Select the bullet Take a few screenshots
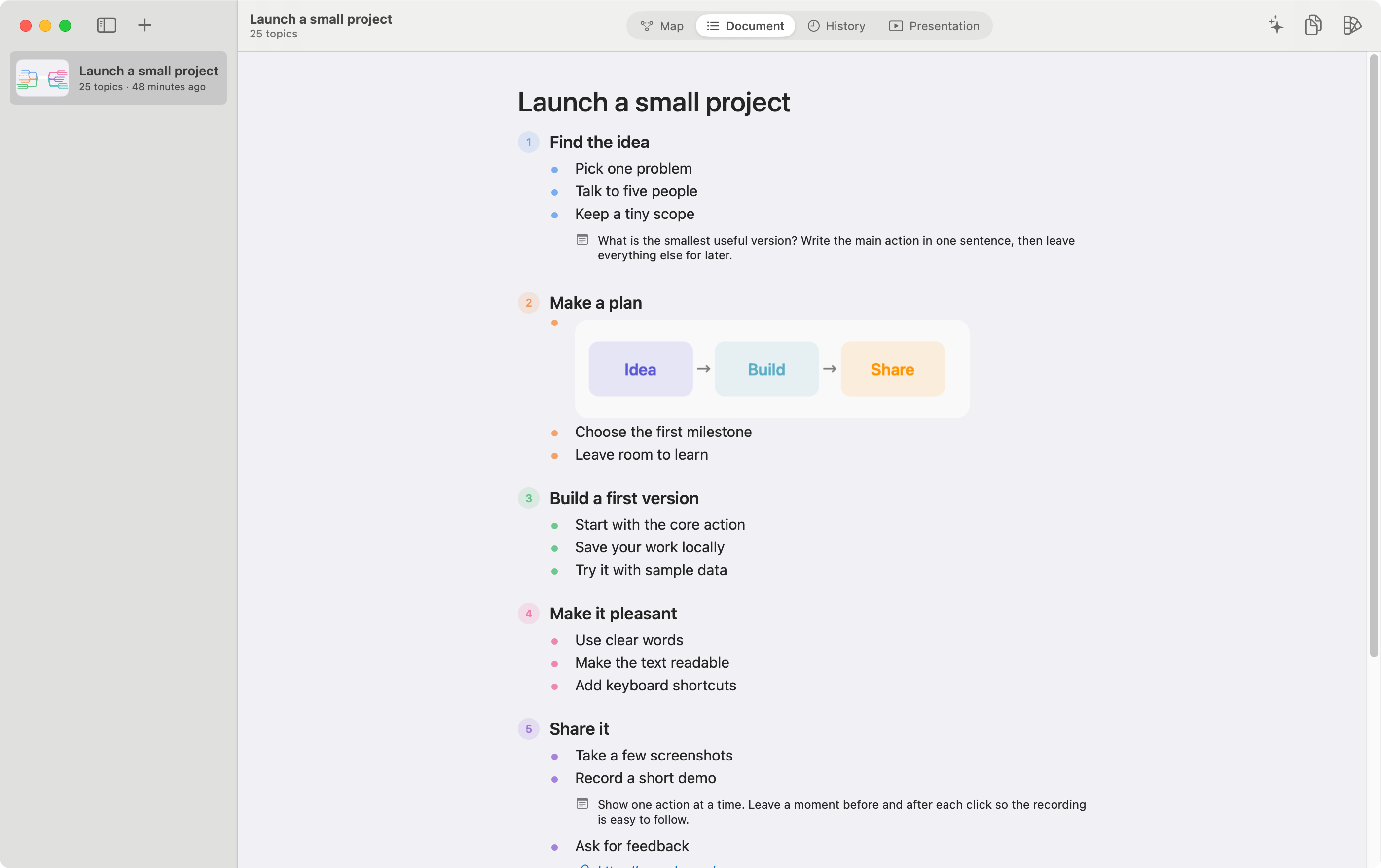 click(654, 755)
